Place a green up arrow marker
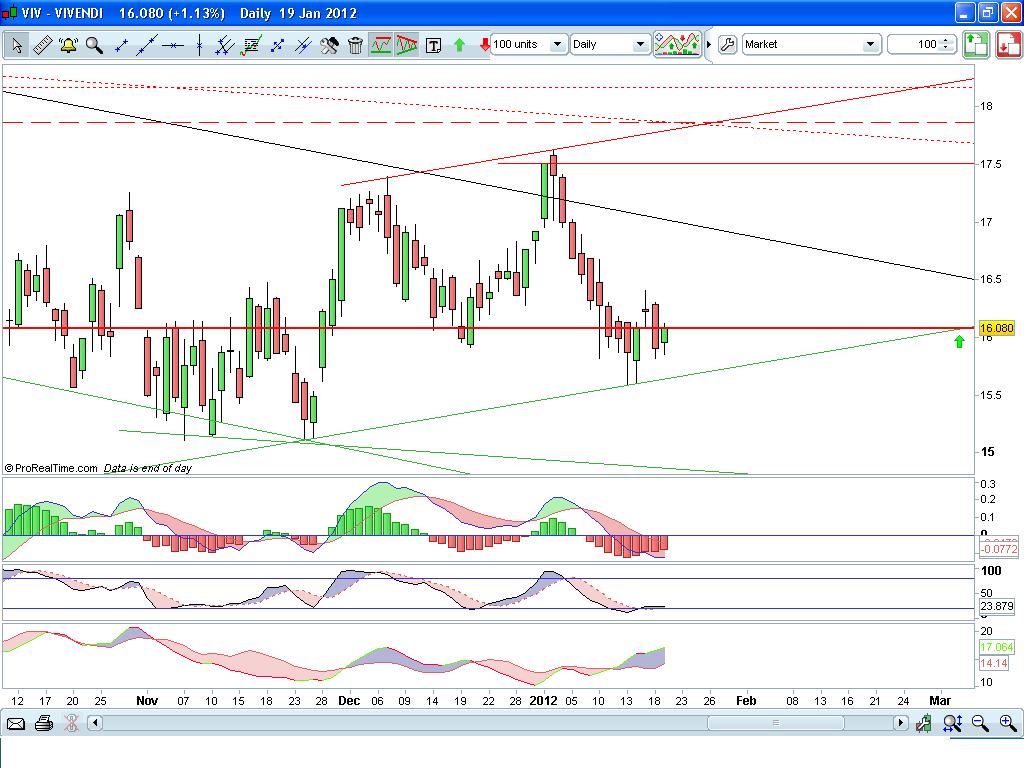This screenshot has width=1024, height=768. pos(459,45)
